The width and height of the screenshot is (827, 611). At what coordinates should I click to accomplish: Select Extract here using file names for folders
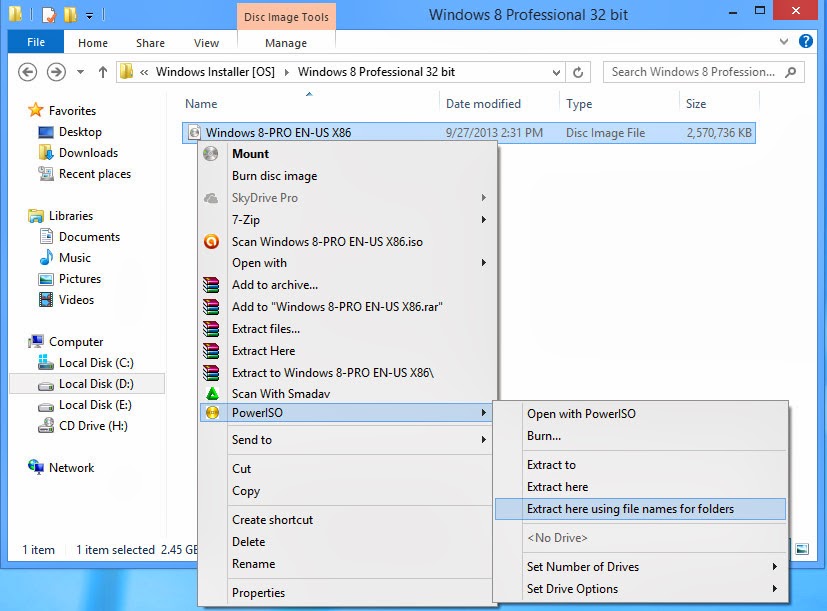[640, 509]
